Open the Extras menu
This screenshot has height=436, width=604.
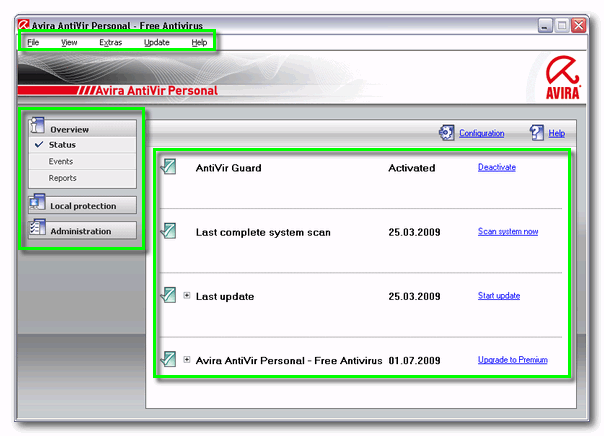click(111, 42)
